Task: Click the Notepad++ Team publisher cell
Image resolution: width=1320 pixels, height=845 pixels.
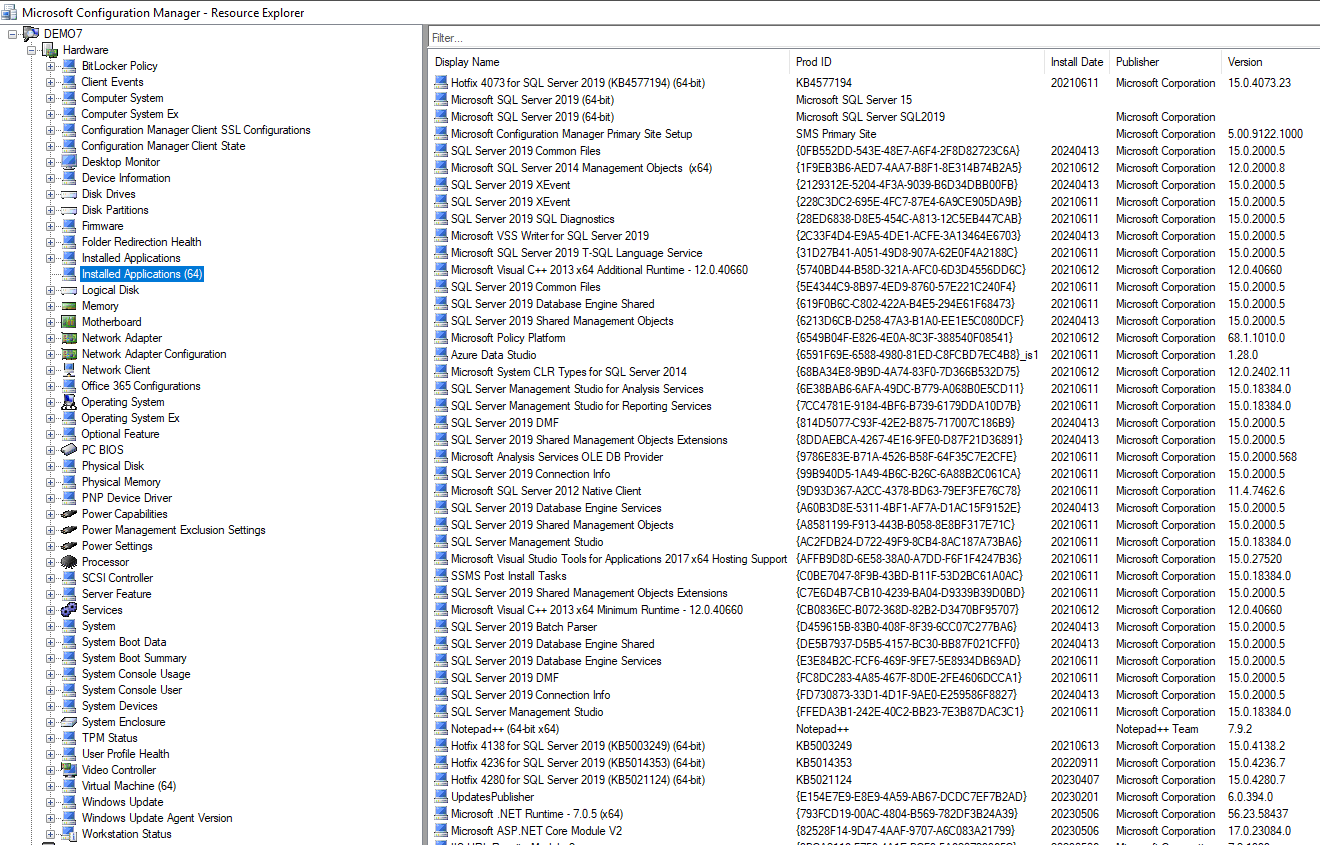Action: coord(1157,729)
